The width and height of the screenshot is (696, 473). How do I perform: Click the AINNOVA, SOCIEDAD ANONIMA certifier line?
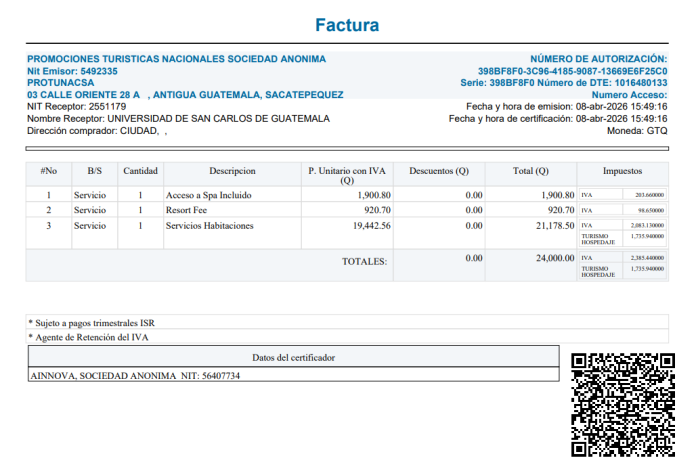click(135, 376)
